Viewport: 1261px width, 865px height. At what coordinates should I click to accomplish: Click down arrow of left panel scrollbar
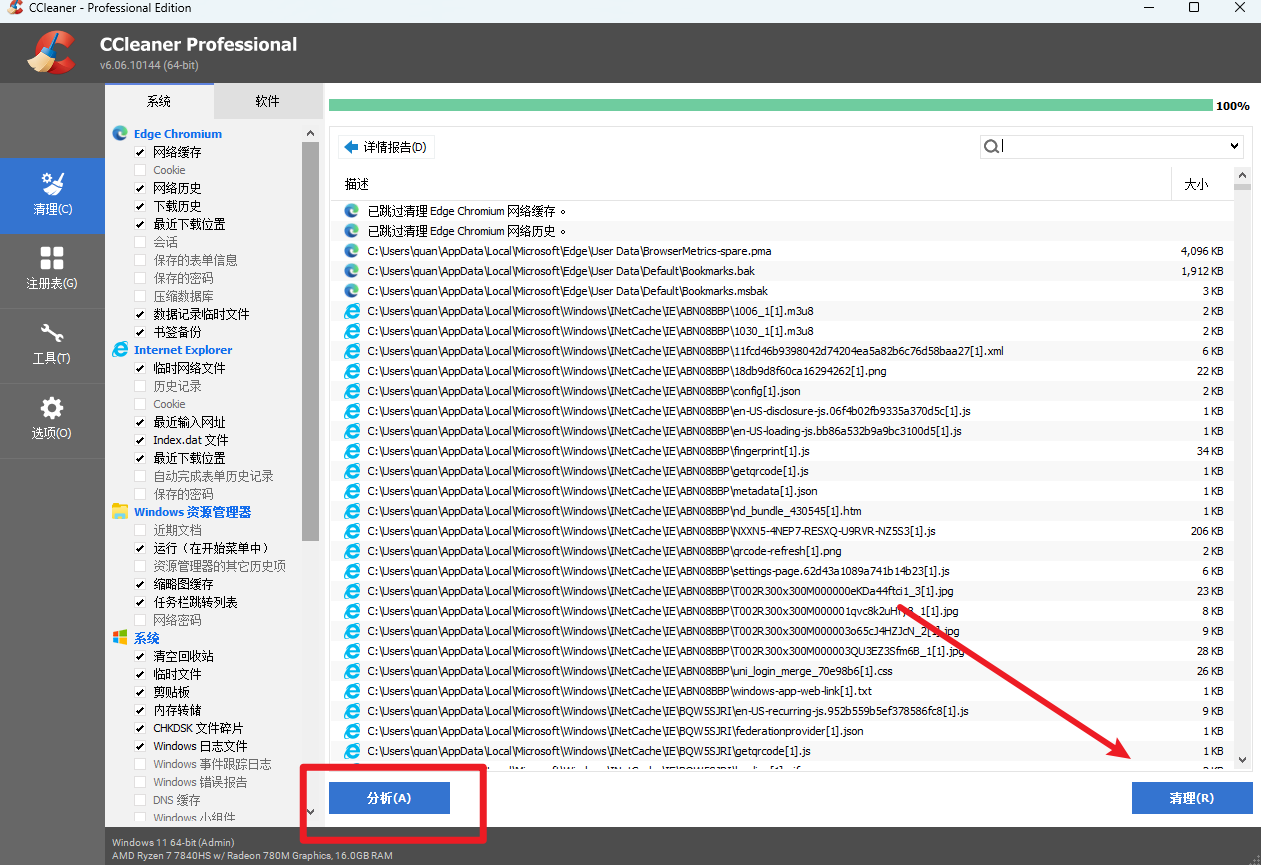tap(310, 811)
